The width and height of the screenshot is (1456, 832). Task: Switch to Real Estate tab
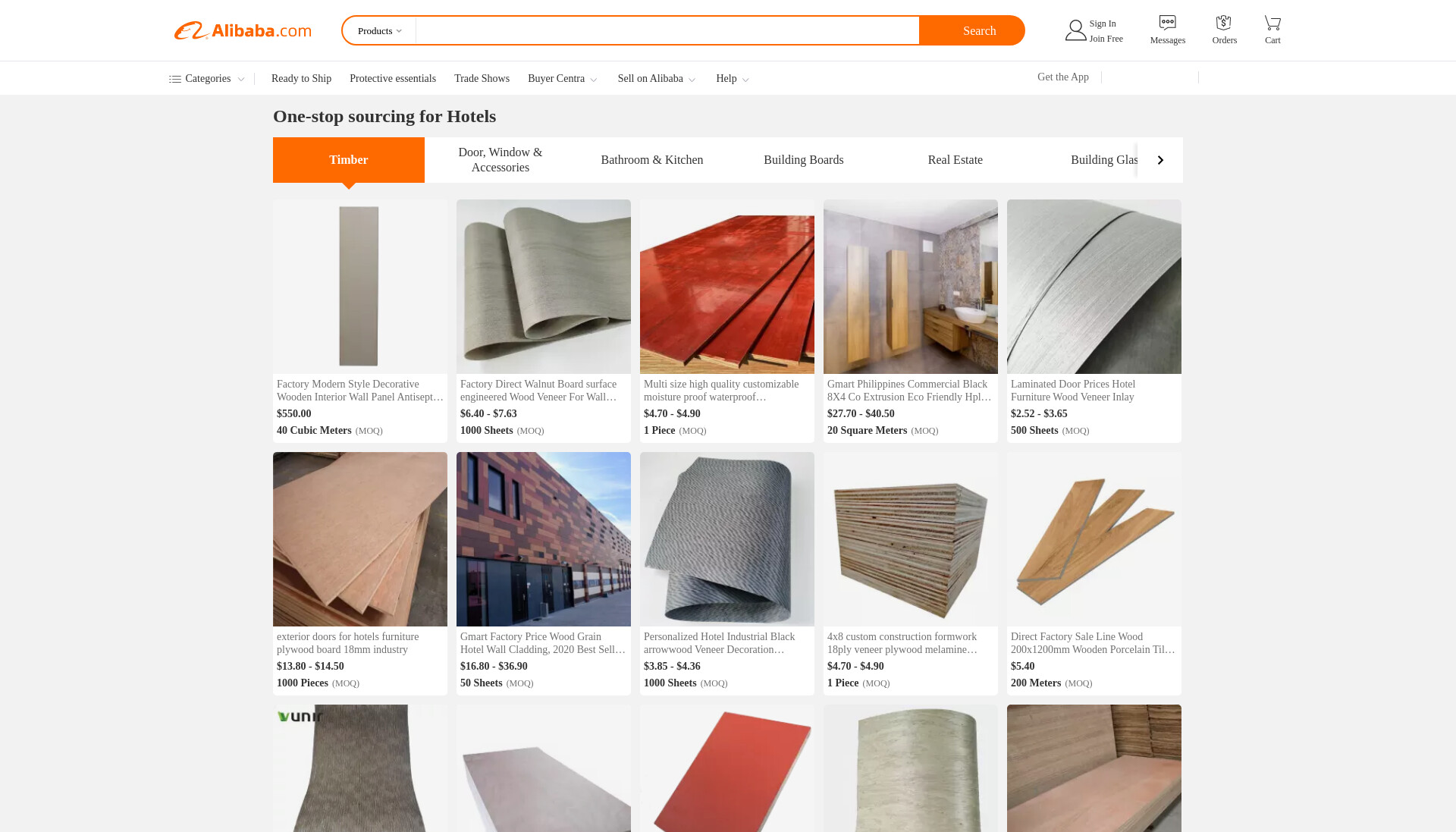pos(955,160)
